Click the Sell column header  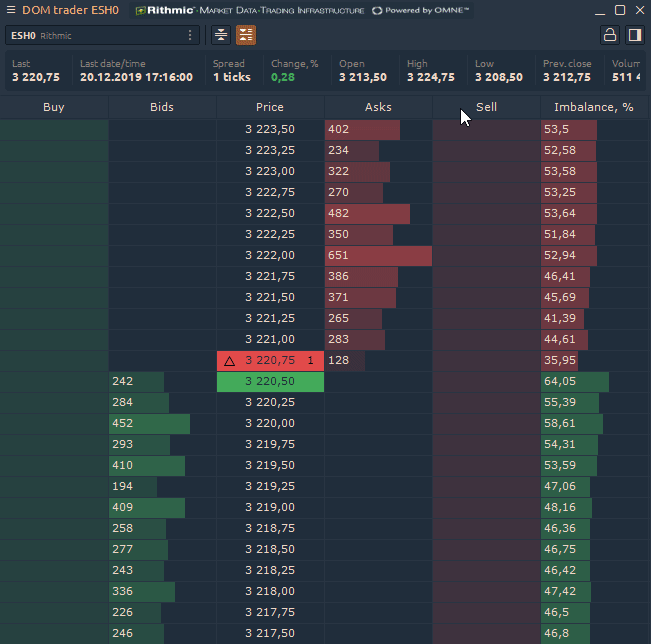pos(486,107)
